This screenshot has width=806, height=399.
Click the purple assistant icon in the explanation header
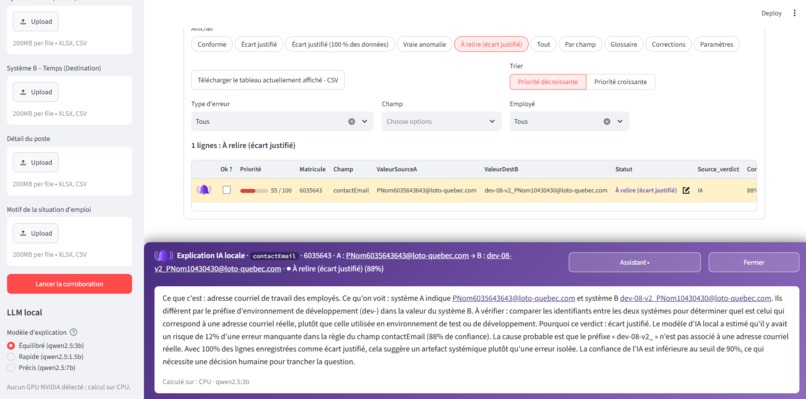(163, 256)
